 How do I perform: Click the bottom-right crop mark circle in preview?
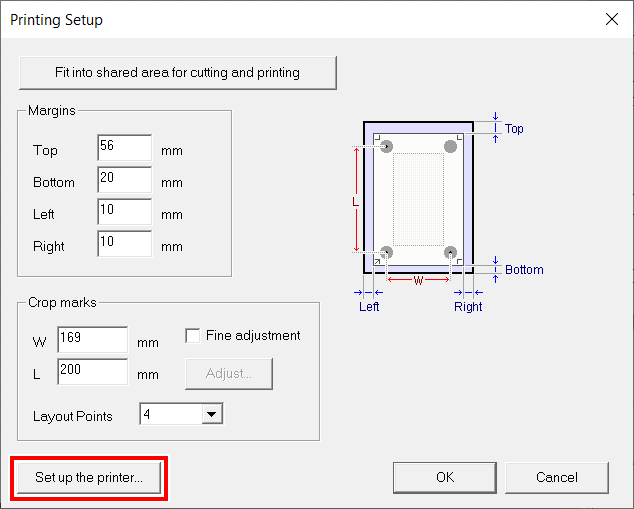[x=451, y=252]
